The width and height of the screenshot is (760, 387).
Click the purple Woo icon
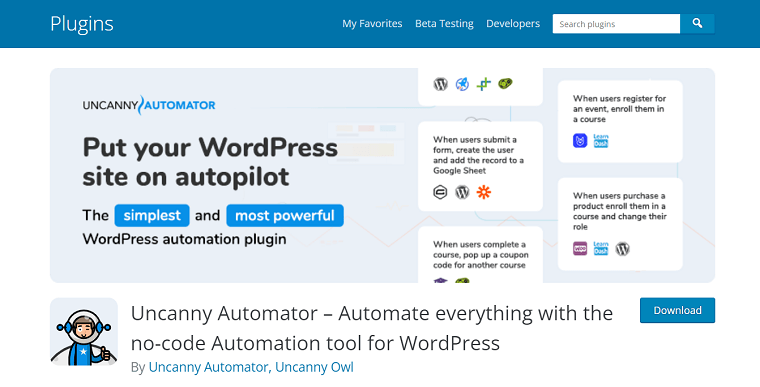580,249
